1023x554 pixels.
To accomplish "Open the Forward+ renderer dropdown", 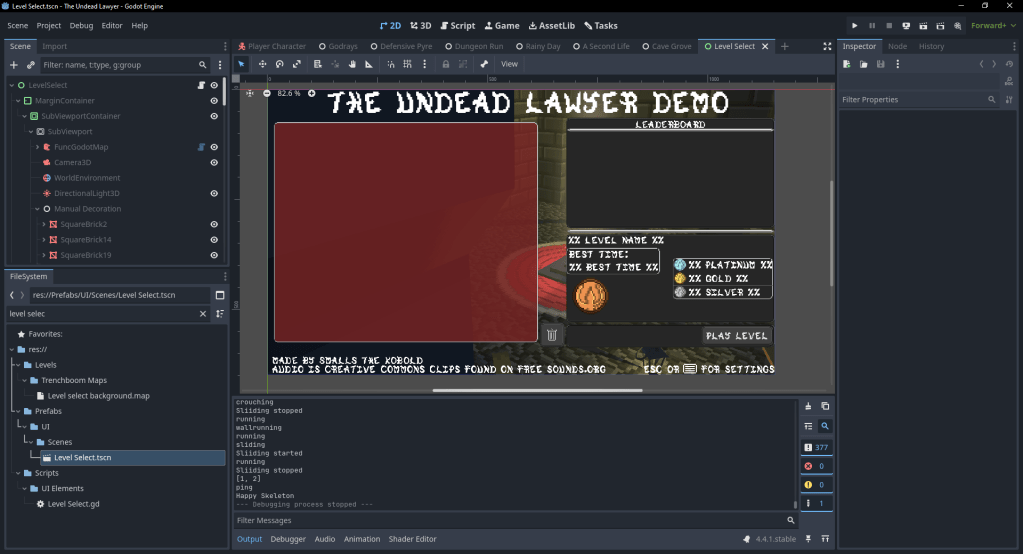I will pos(993,25).
